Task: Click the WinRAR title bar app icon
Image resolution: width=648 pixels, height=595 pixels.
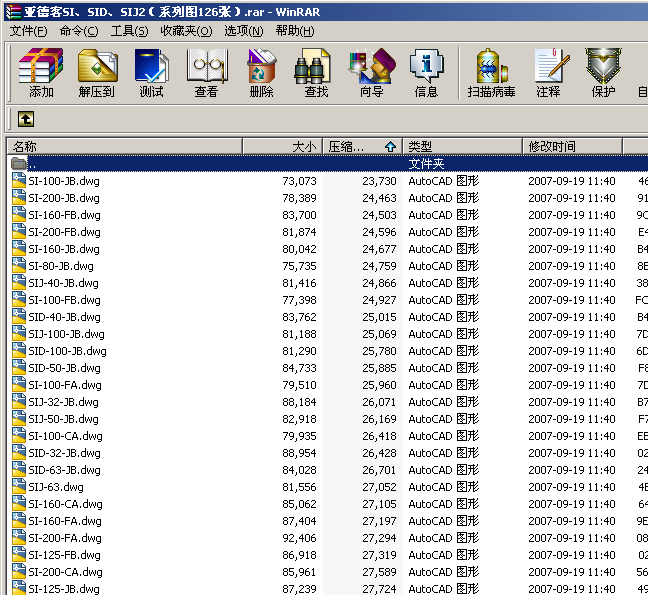Action: (x=13, y=12)
